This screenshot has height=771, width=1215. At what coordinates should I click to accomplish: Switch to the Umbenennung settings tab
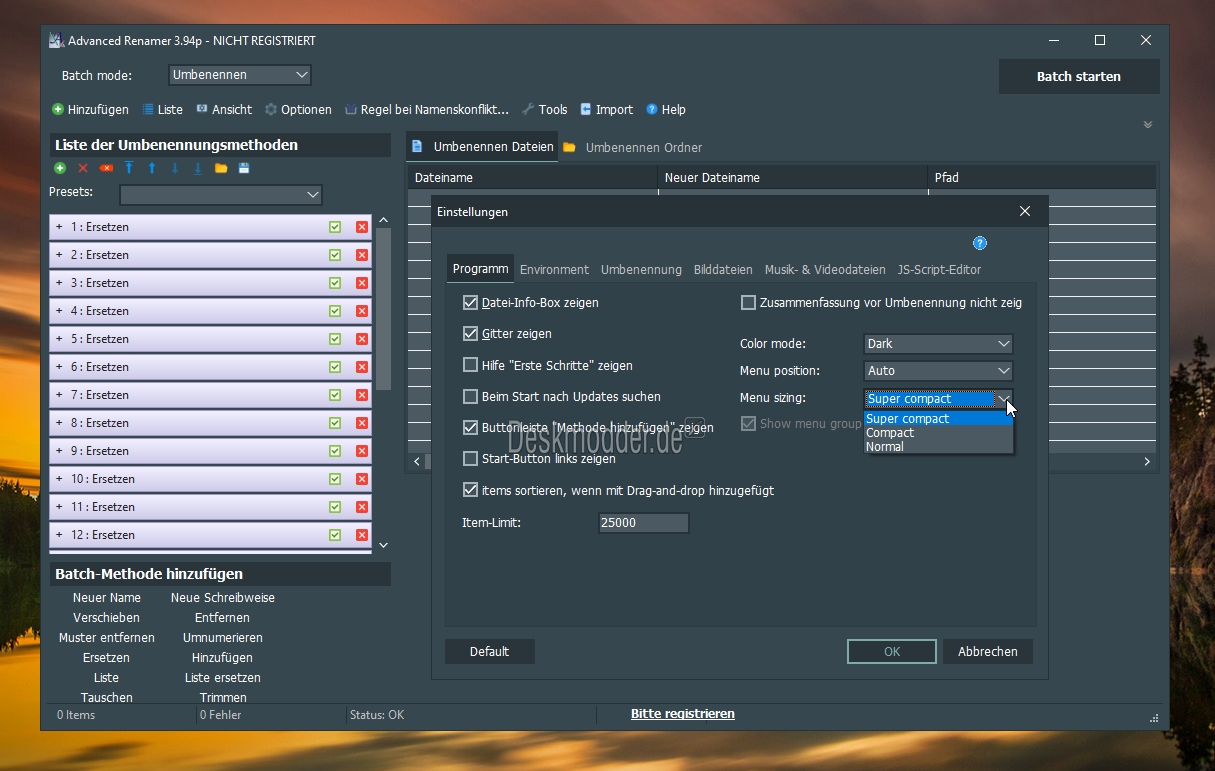click(641, 269)
